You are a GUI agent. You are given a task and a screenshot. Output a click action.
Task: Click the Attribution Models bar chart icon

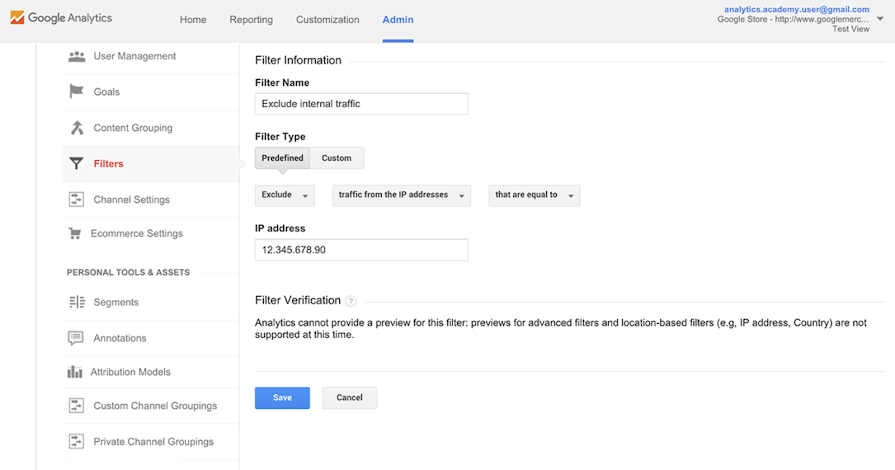75,372
